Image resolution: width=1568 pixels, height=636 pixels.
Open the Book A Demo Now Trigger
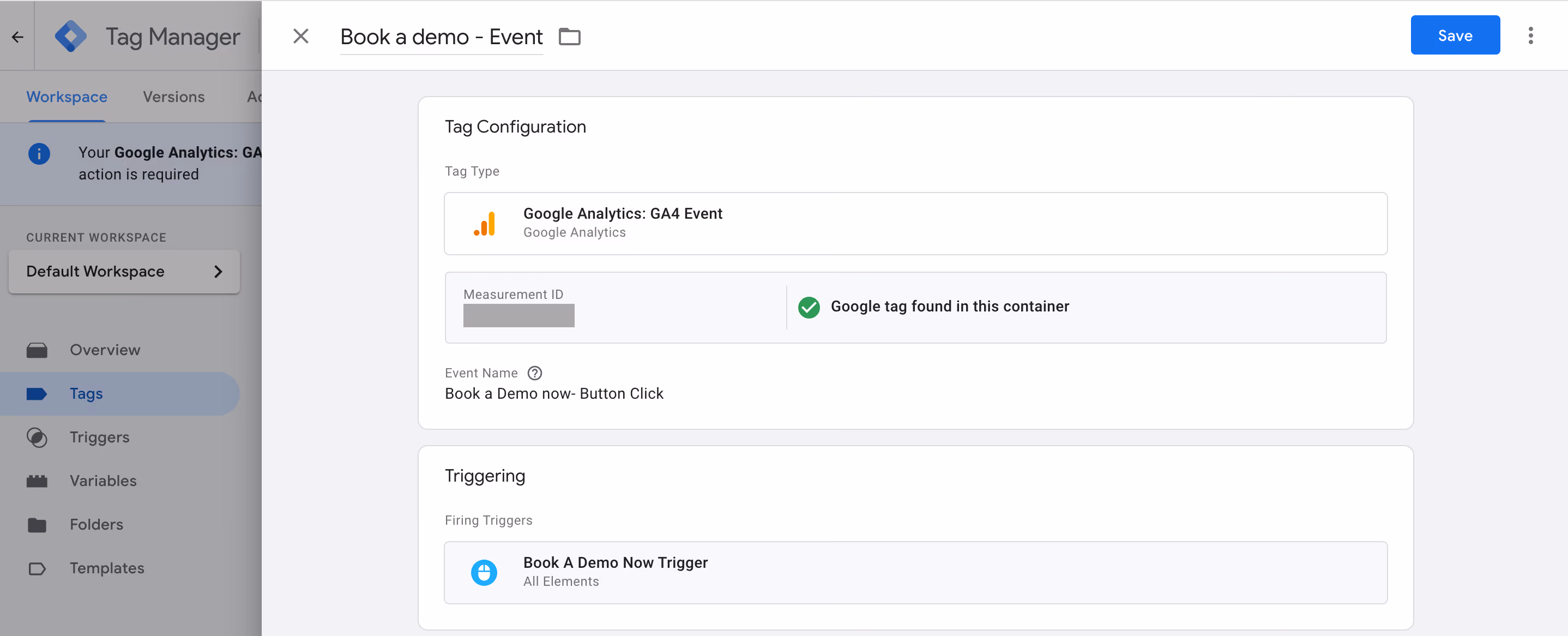(915, 573)
